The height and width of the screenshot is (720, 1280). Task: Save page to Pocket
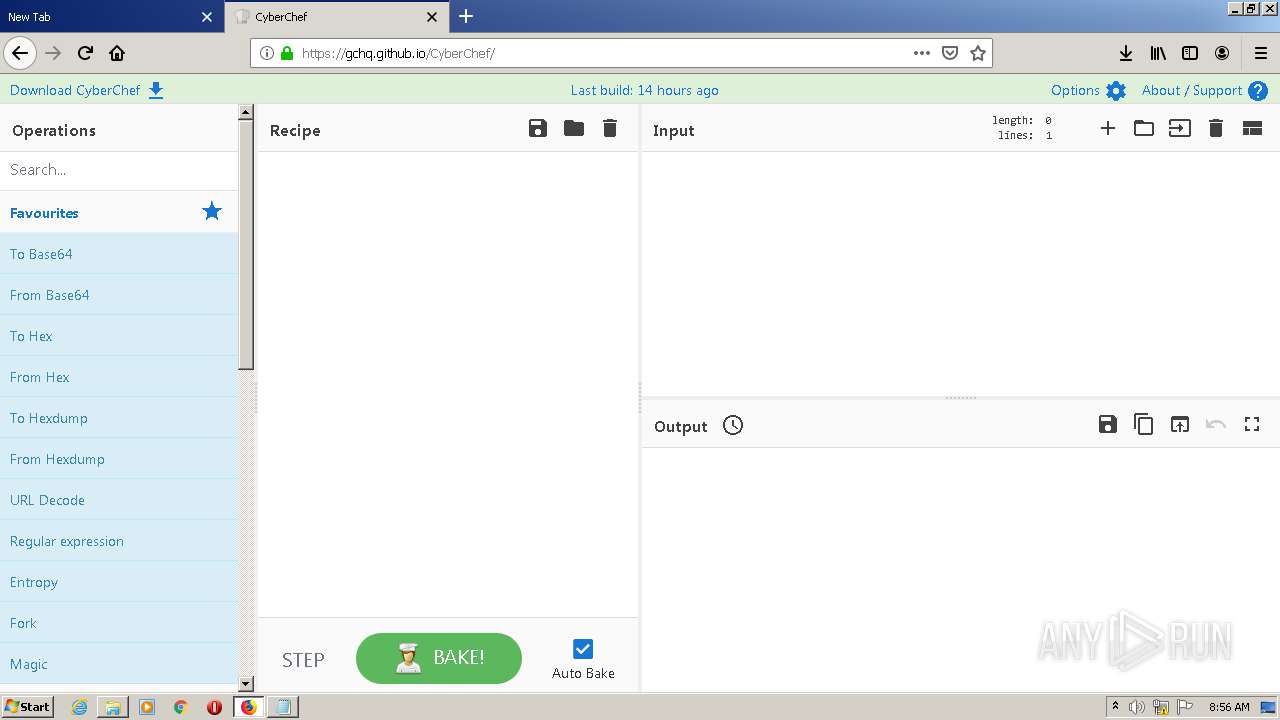[x=950, y=53]
